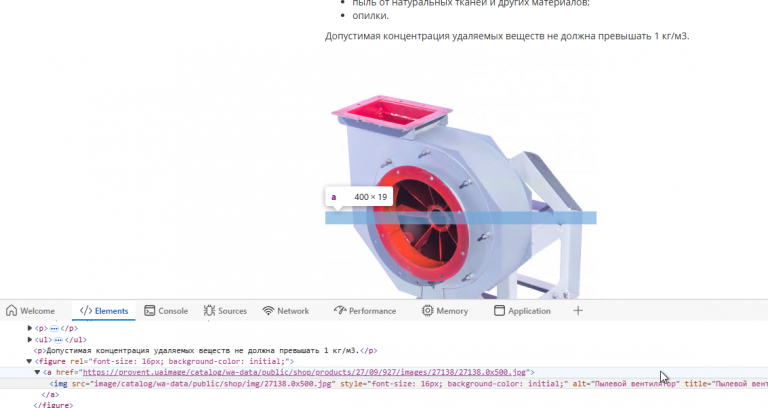Expand the collapsed p element

coord(29,328)
